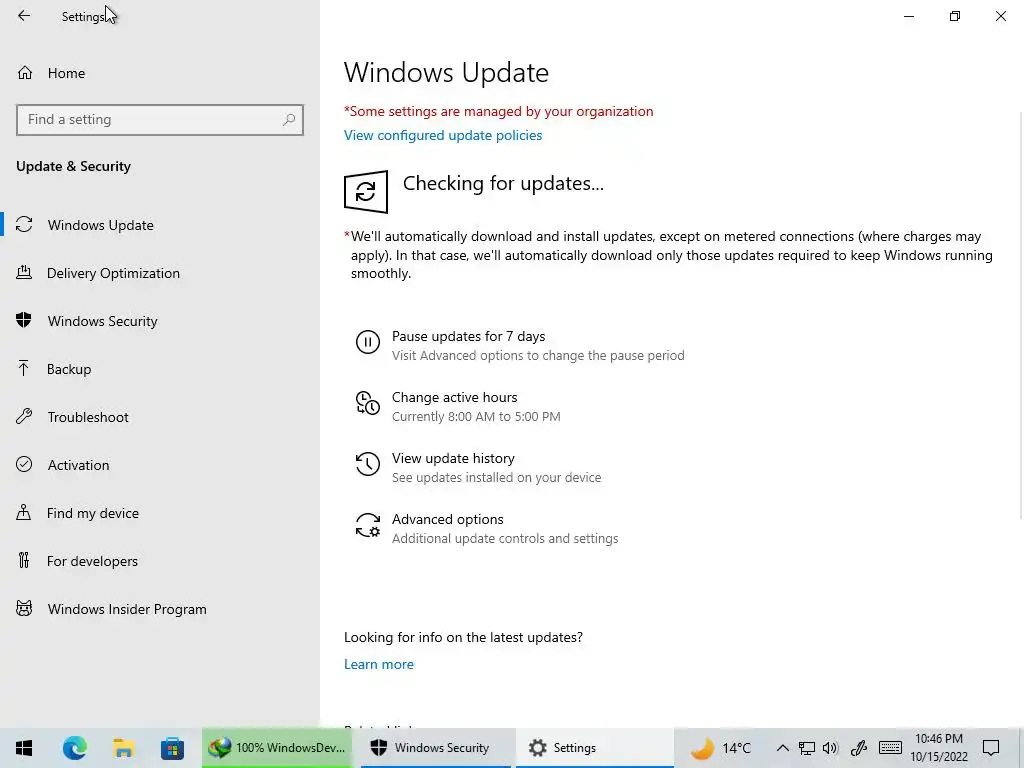This screenshot has height=768, width=1024.
Task: Open the Backup section
Action: pos(160,369)
